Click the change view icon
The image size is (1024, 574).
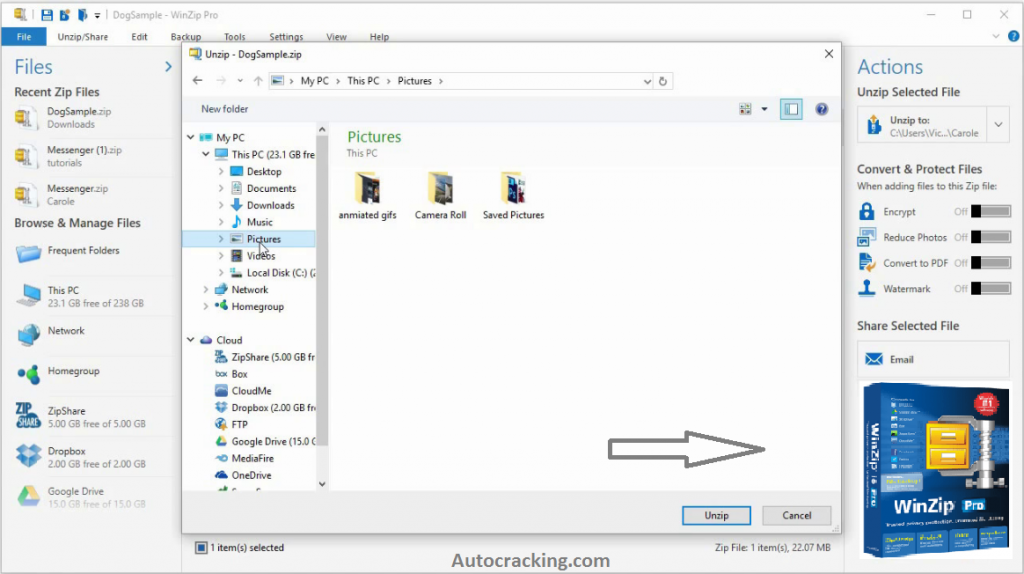[745, 109]
